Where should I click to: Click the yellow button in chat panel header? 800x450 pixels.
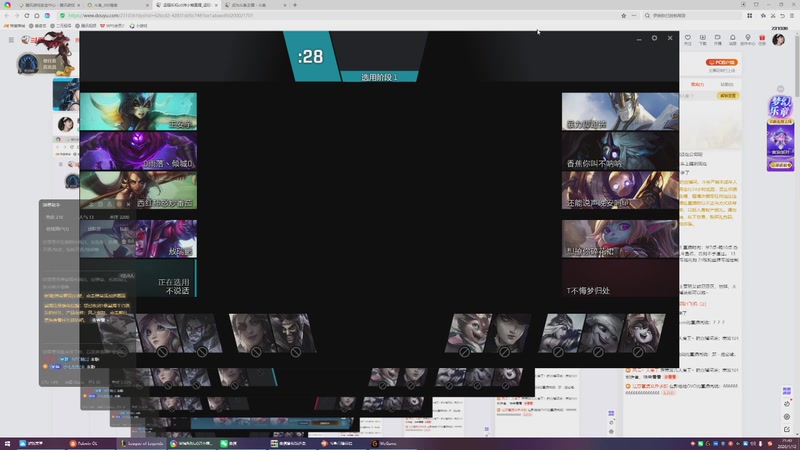pos(728,95)
